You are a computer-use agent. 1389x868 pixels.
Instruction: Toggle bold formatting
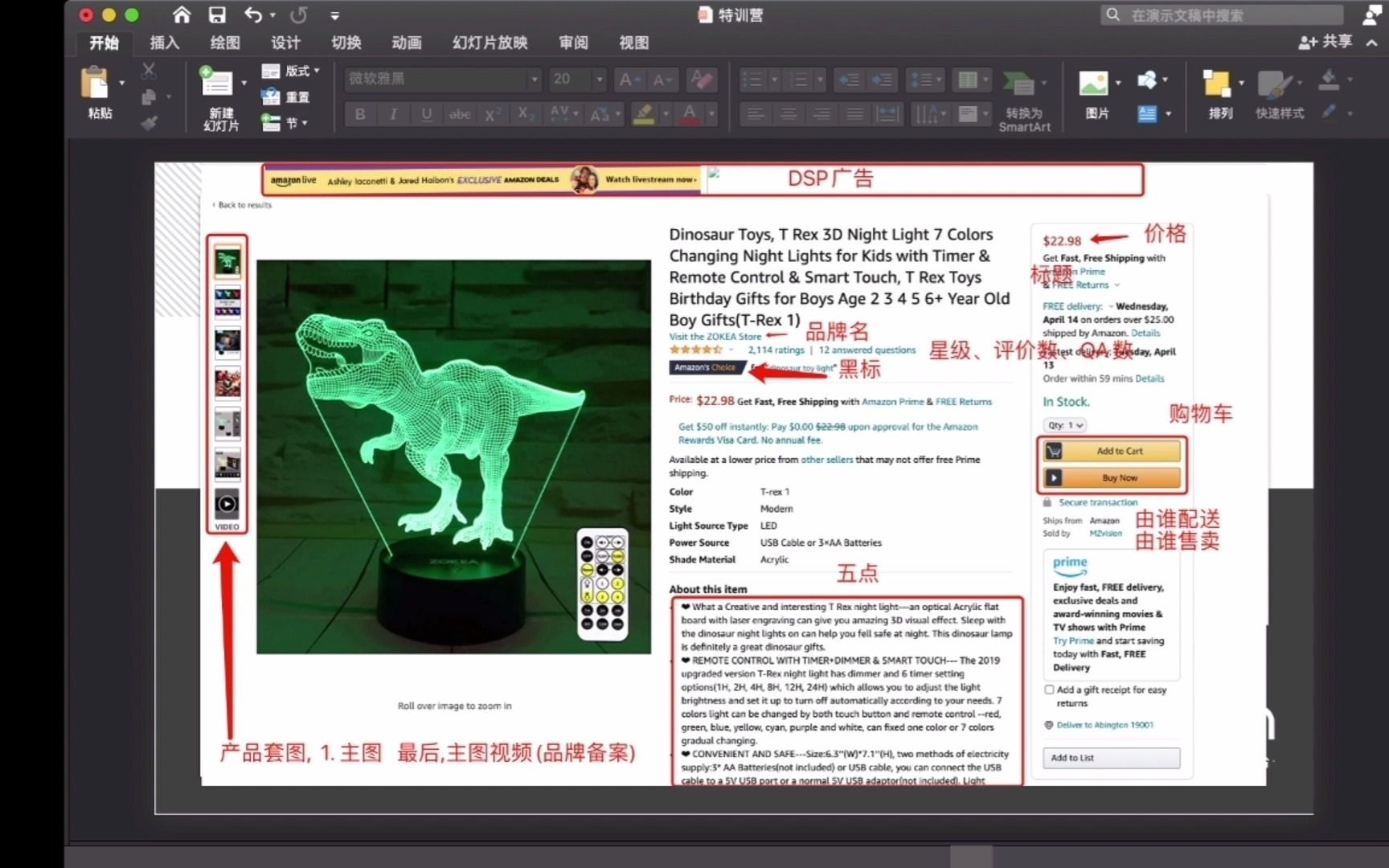360,114
